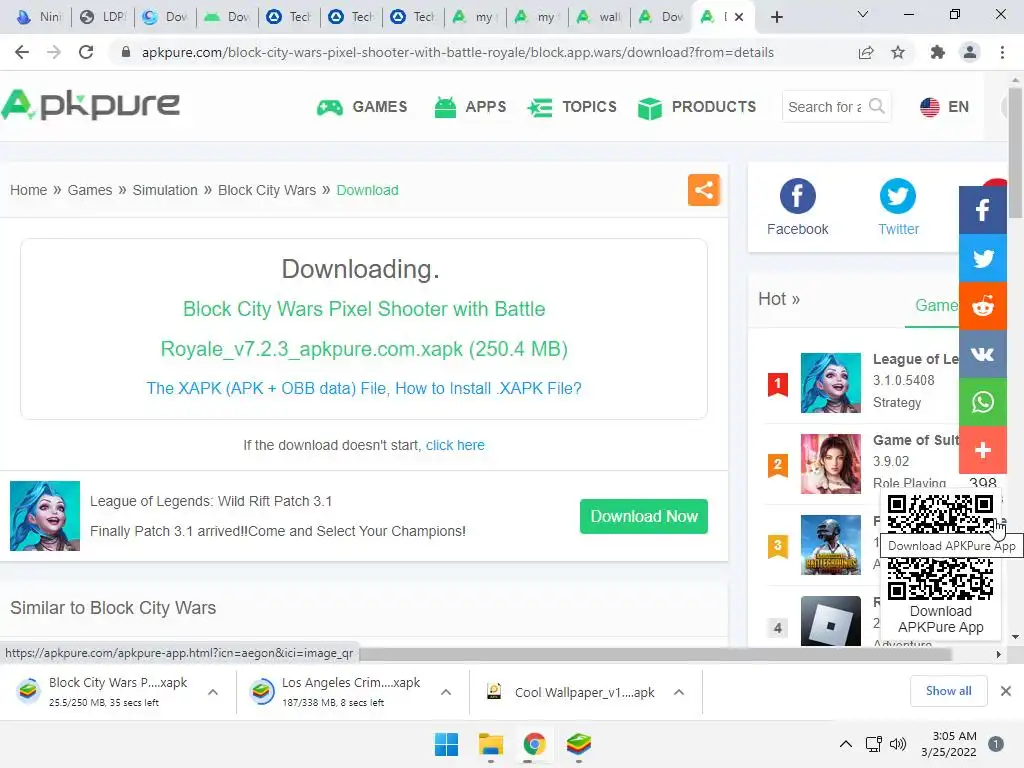Click the search magnifier icon

pos(876,106)
